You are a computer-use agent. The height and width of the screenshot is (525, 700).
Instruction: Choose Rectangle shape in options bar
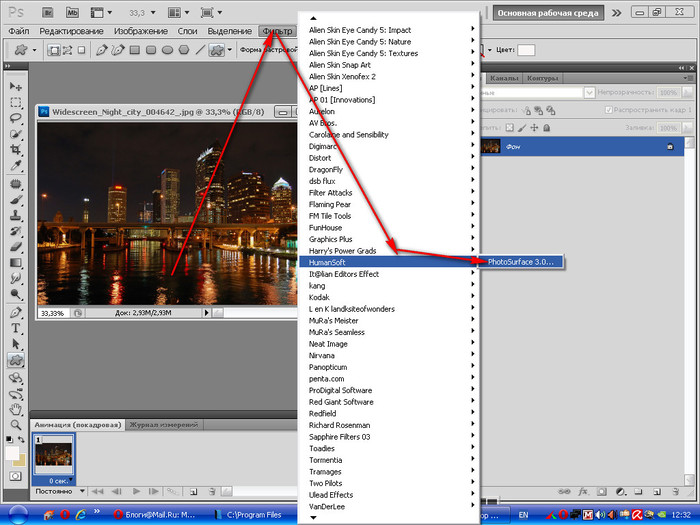coord(135,50)
